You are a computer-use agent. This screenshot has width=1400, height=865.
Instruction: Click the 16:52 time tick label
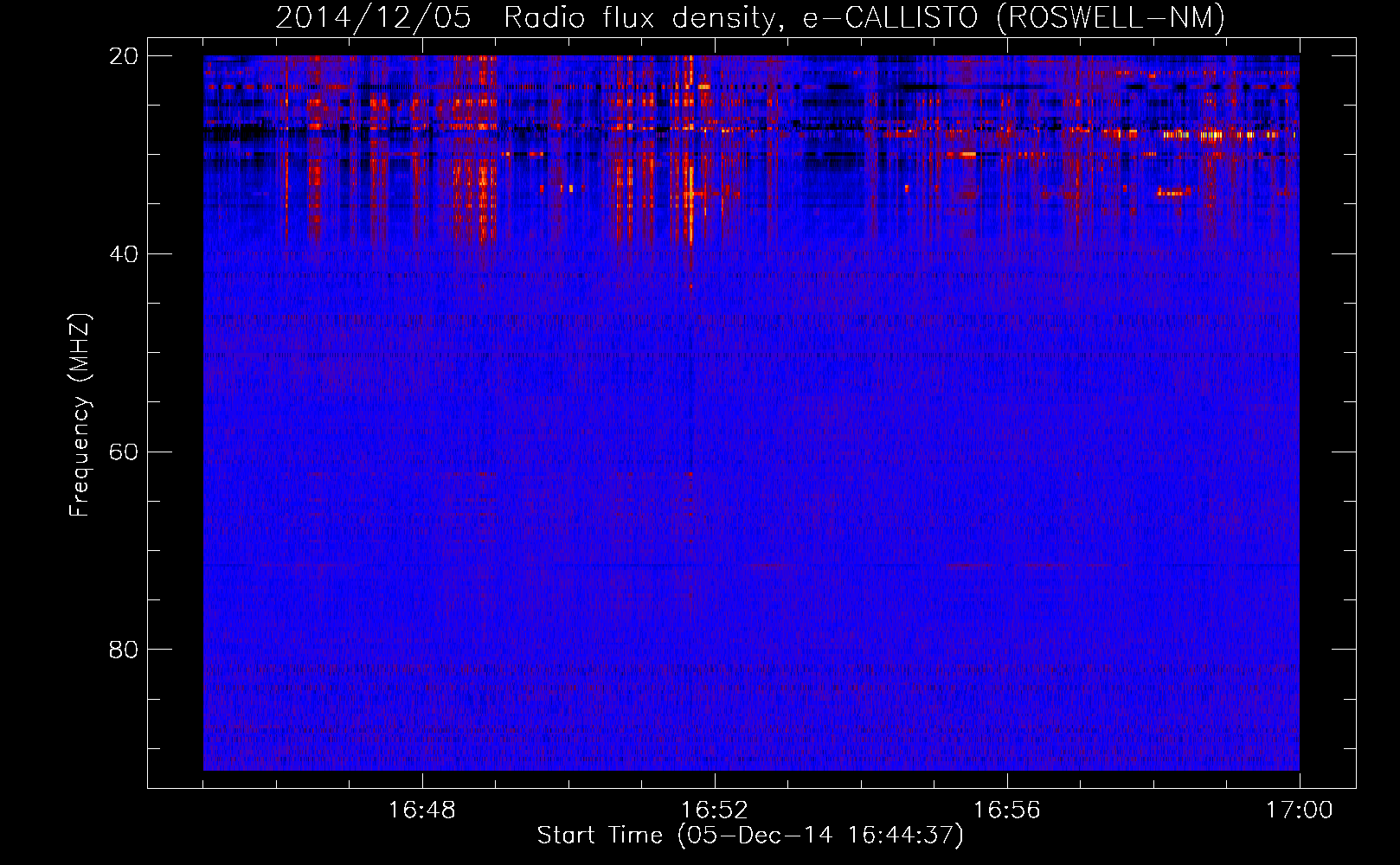pos(715,811)
